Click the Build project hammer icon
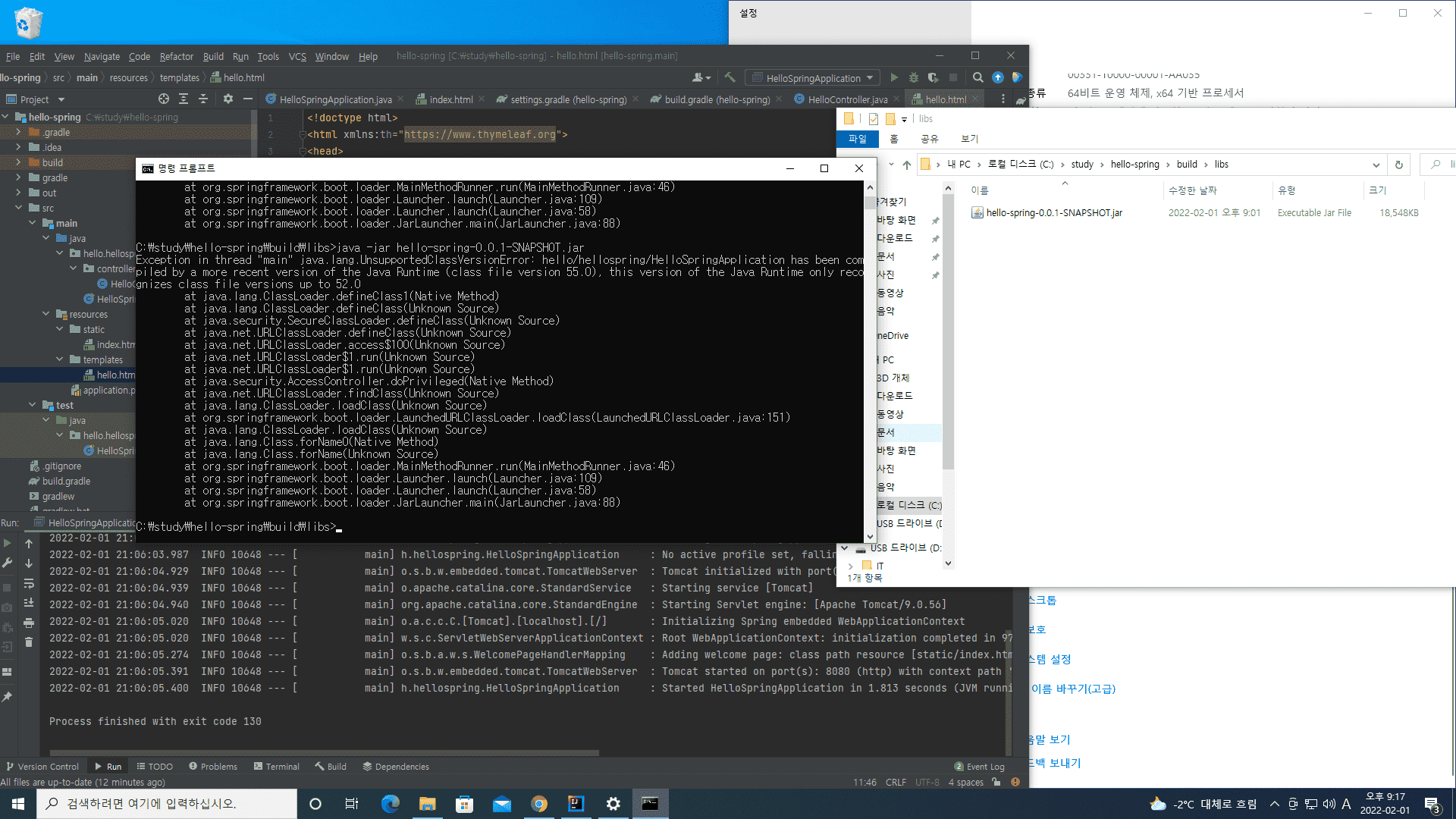The width and height of the screenshot is (1456, 819). pyautogui.click(x=730, y=77)
